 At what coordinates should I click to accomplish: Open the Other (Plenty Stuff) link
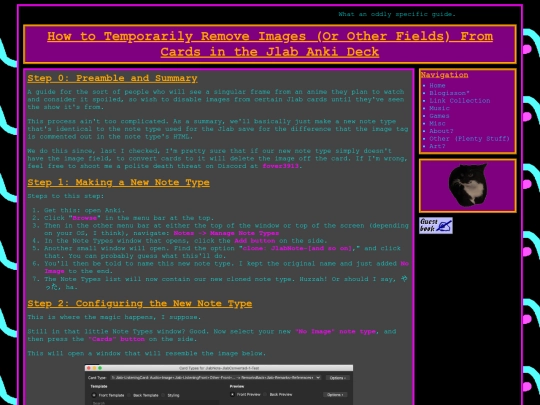469,138
